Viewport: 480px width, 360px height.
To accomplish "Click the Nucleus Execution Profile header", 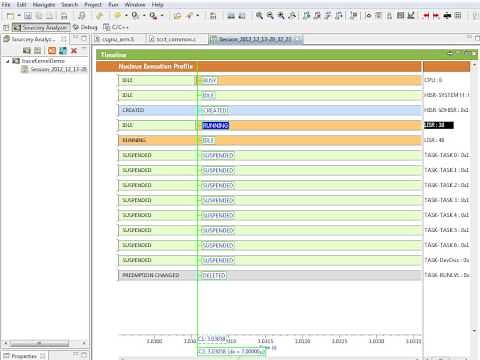I will click(155, 67).
